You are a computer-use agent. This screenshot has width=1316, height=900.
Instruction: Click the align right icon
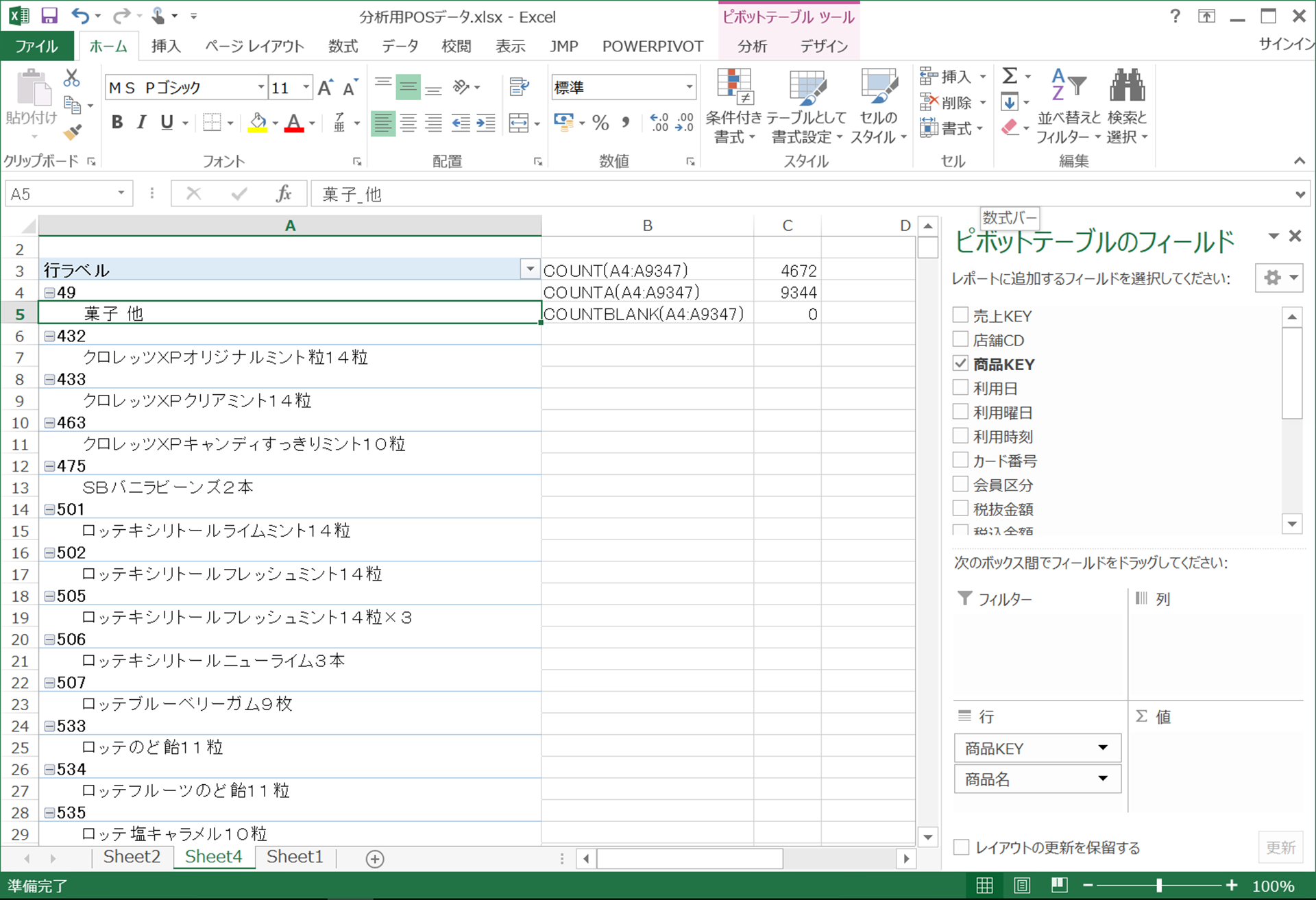pyautogui.click(x=433, y=123)
